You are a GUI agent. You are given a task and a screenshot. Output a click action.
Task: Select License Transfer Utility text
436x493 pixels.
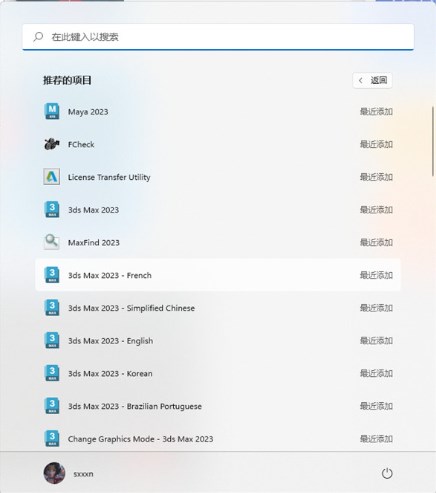pyautogui.click(x=109, y=177)
